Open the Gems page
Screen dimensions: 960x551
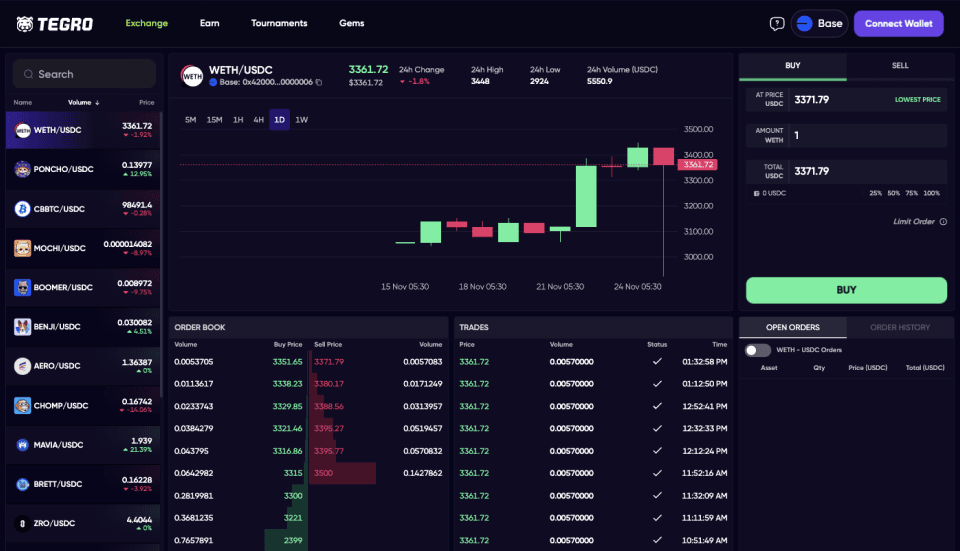[x=351, y=23]
